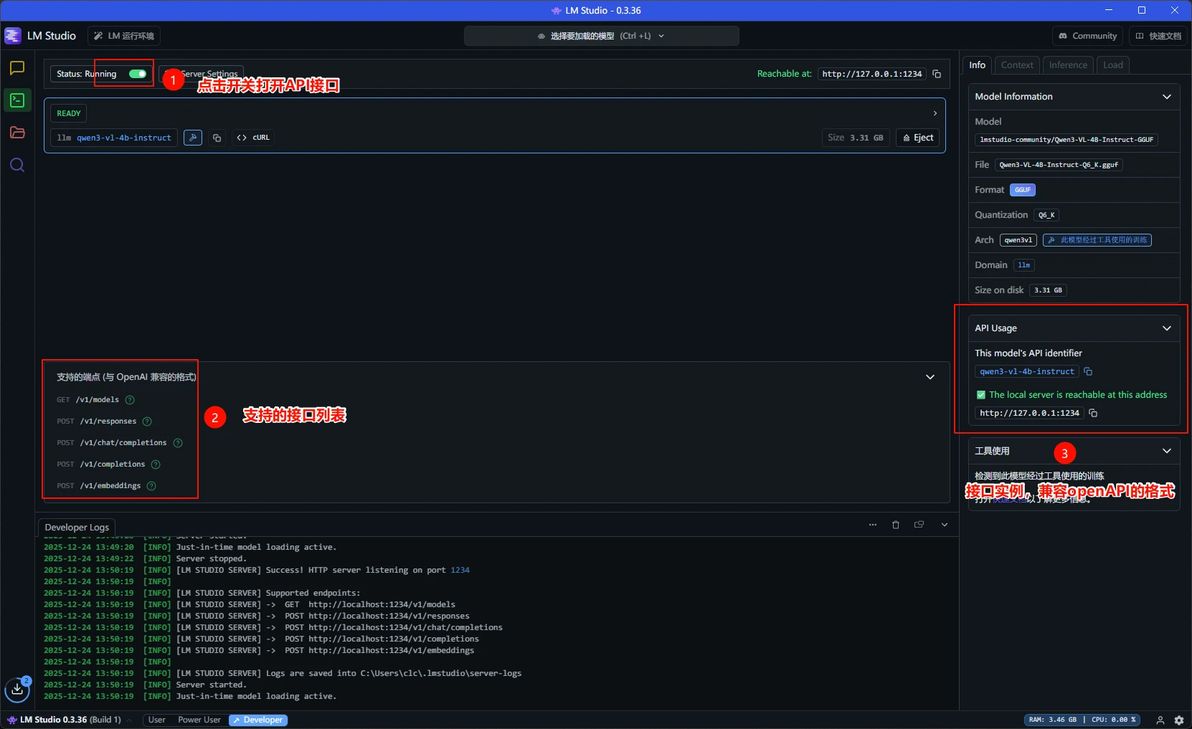Viewport: 1192px width, 729px height.
Task: Collapse the Developer Logs panel
Action: pyautogui.click(x=944, y=525)
